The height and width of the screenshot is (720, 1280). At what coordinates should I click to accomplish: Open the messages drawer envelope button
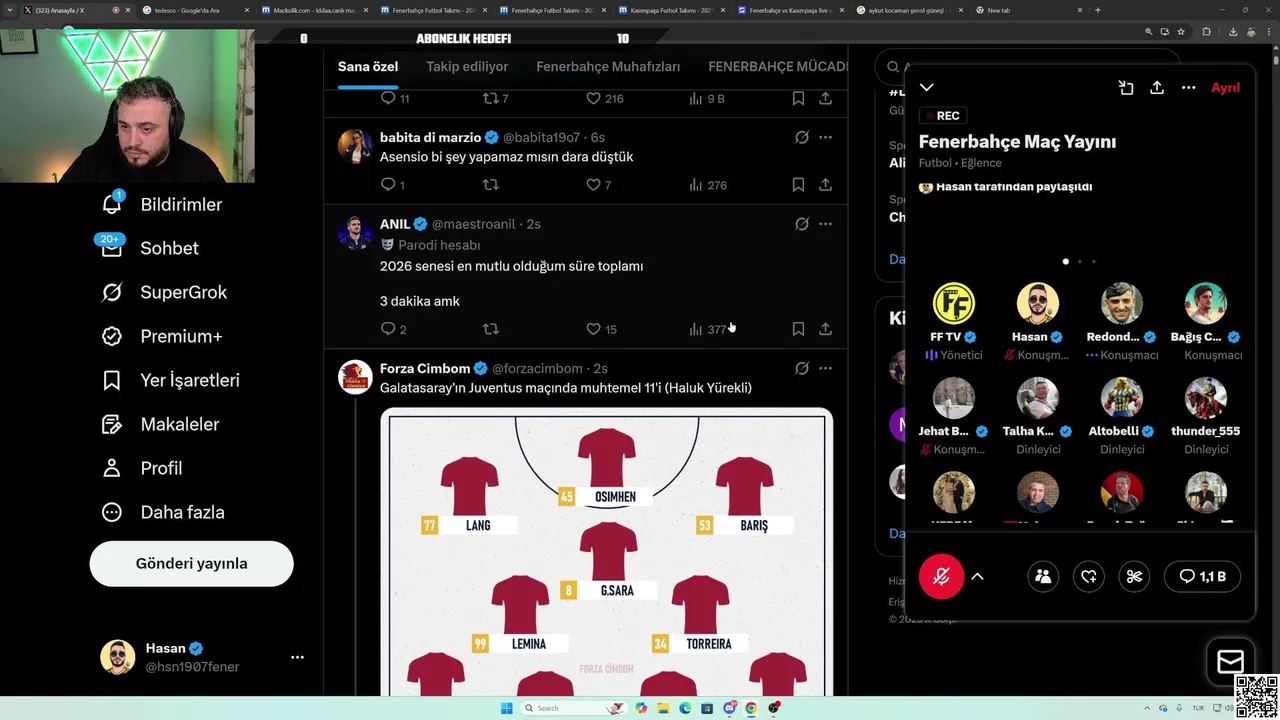tap(1230, 661)
